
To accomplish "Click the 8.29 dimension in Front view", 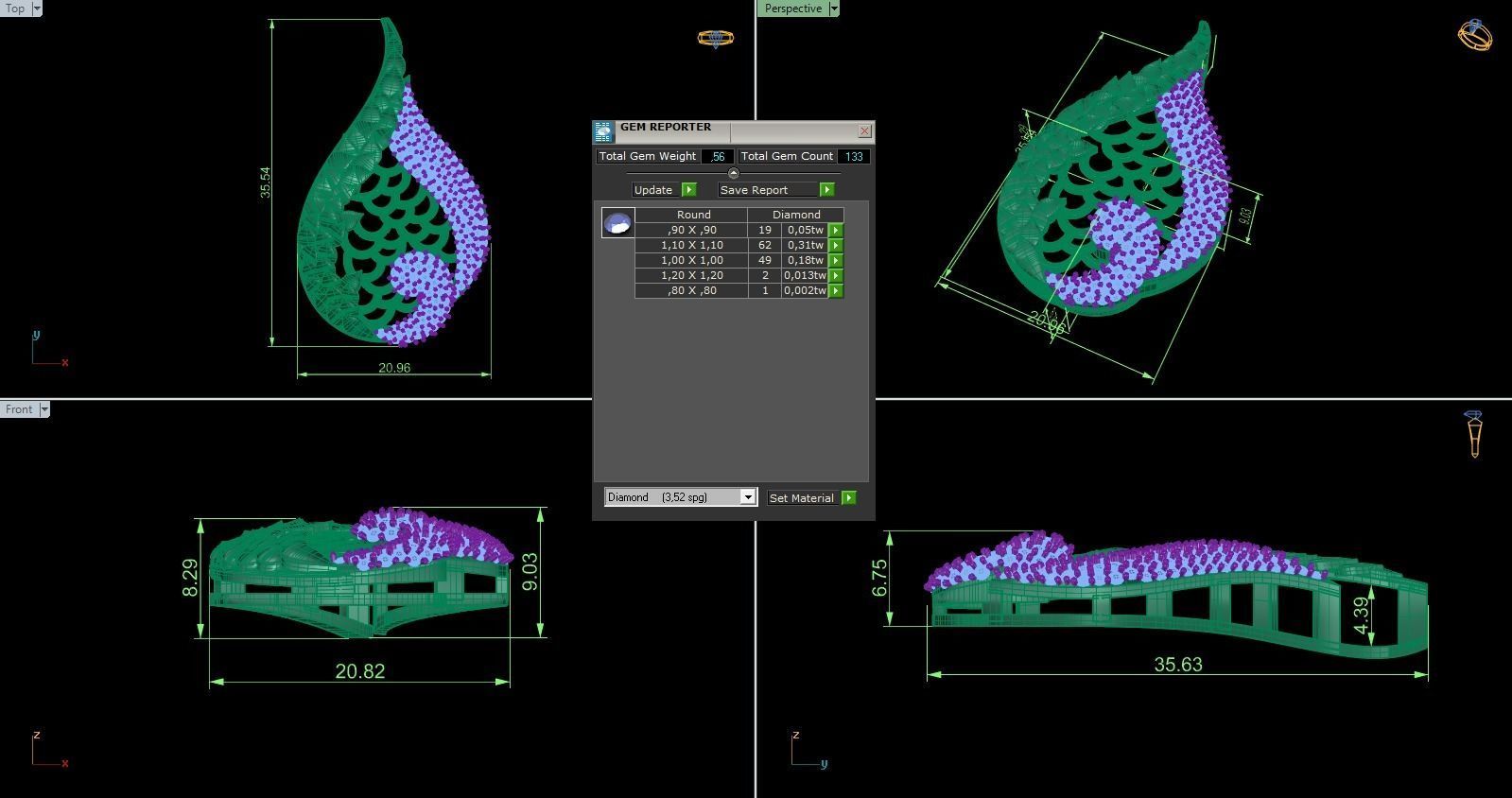I will pos(190,578).
